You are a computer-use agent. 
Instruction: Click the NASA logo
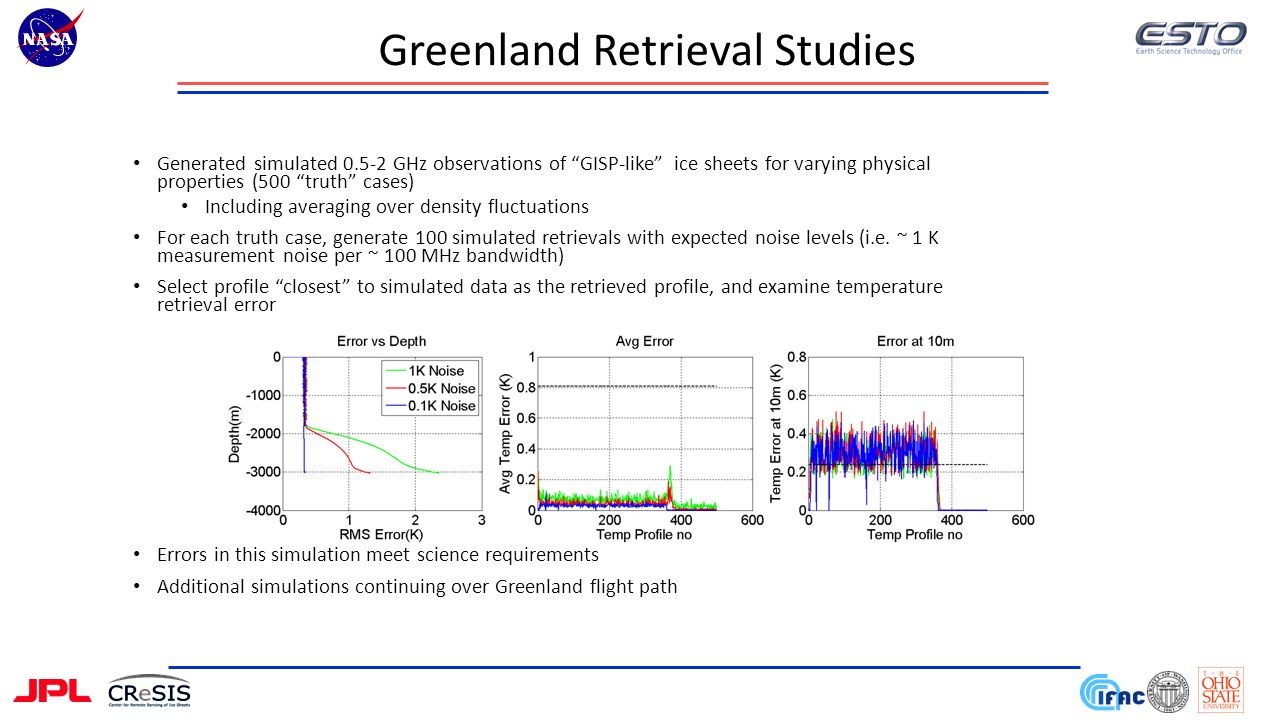(x=50, y=38)
